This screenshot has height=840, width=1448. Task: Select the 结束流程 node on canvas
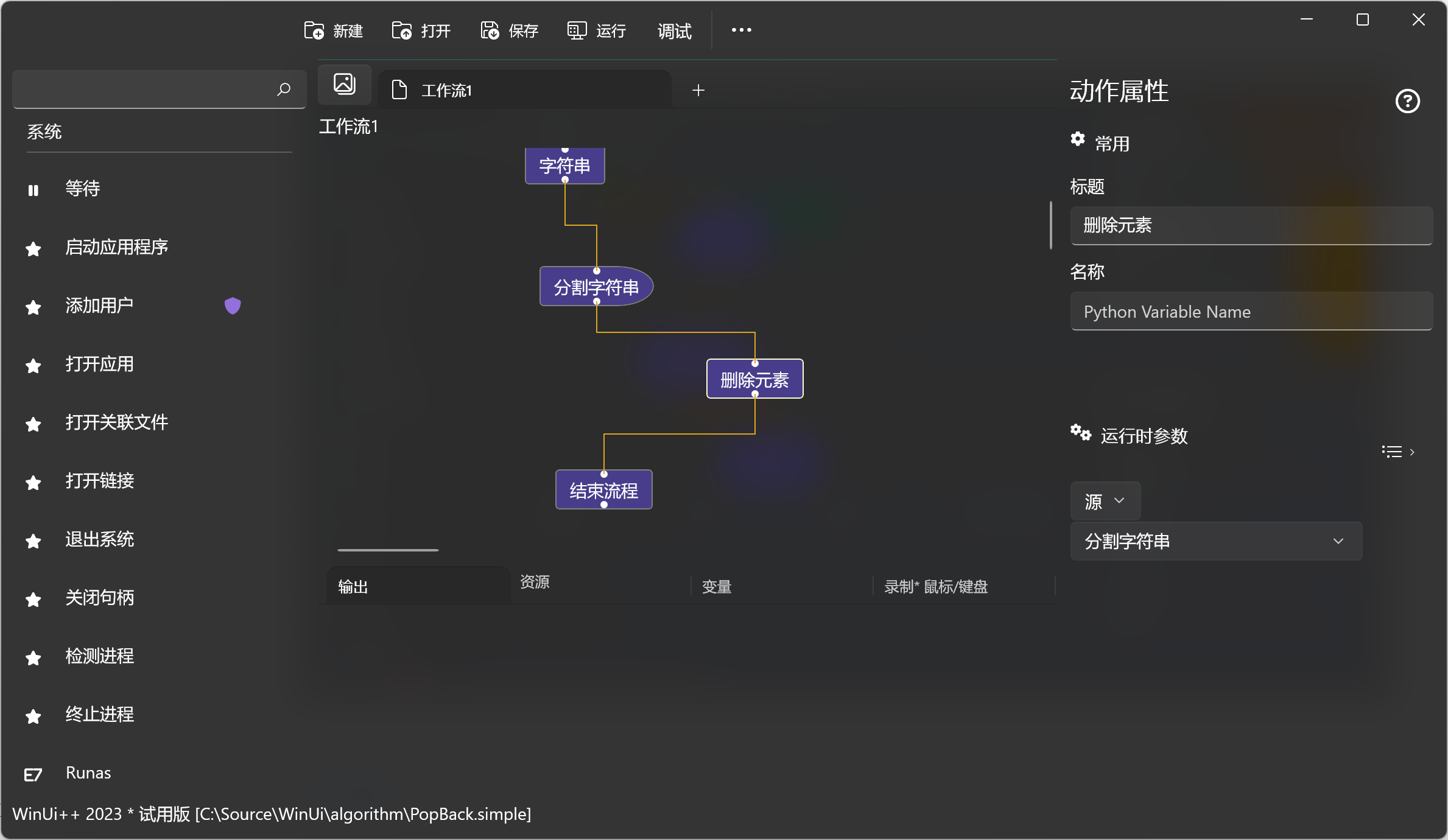[x=603, y=490]
